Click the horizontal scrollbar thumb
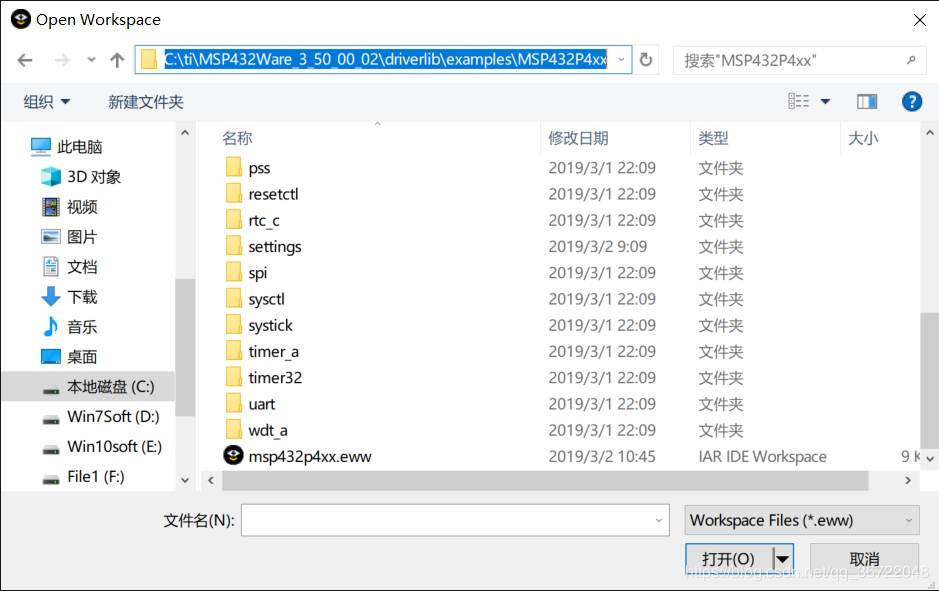This screenshot has width=939, height=591. pos(545,480)
